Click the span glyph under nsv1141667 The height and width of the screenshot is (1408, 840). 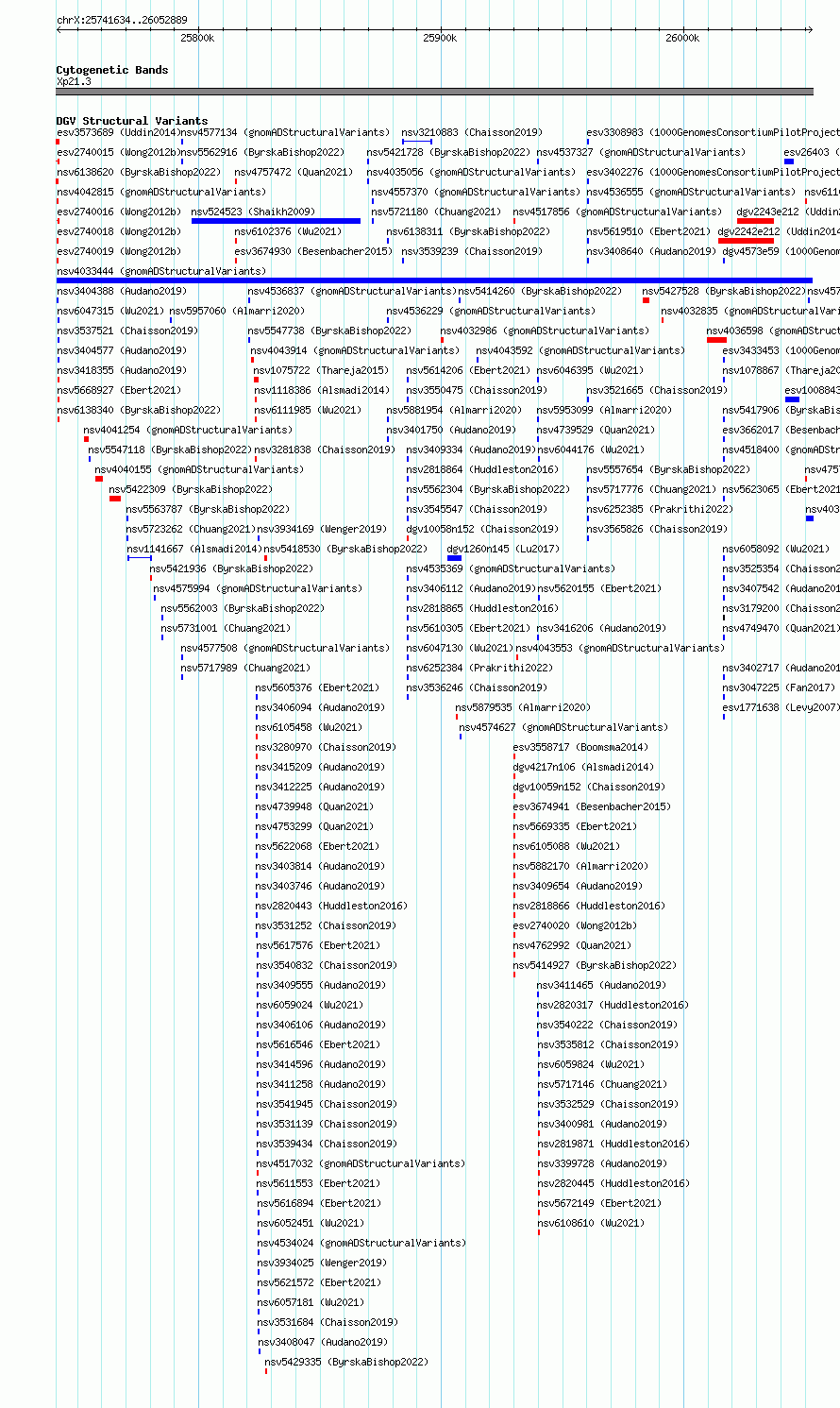140,558
